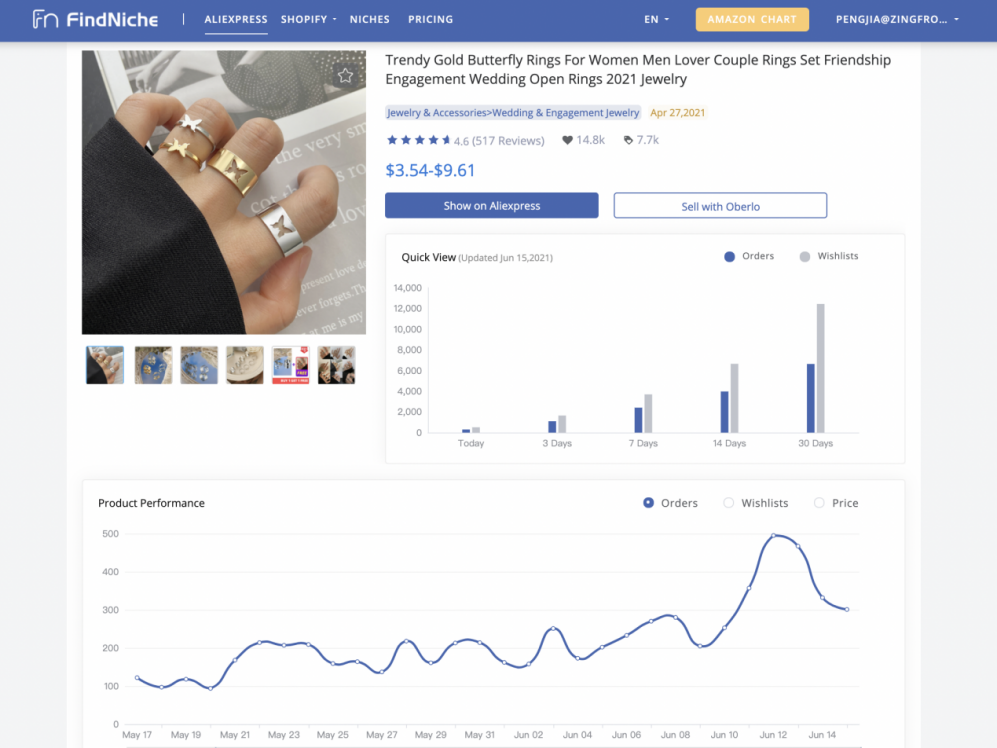The width and height of the screenshot is (997, 748).
Task: Click the product title text
Action: pyautogui.click(x=638, y=69)
